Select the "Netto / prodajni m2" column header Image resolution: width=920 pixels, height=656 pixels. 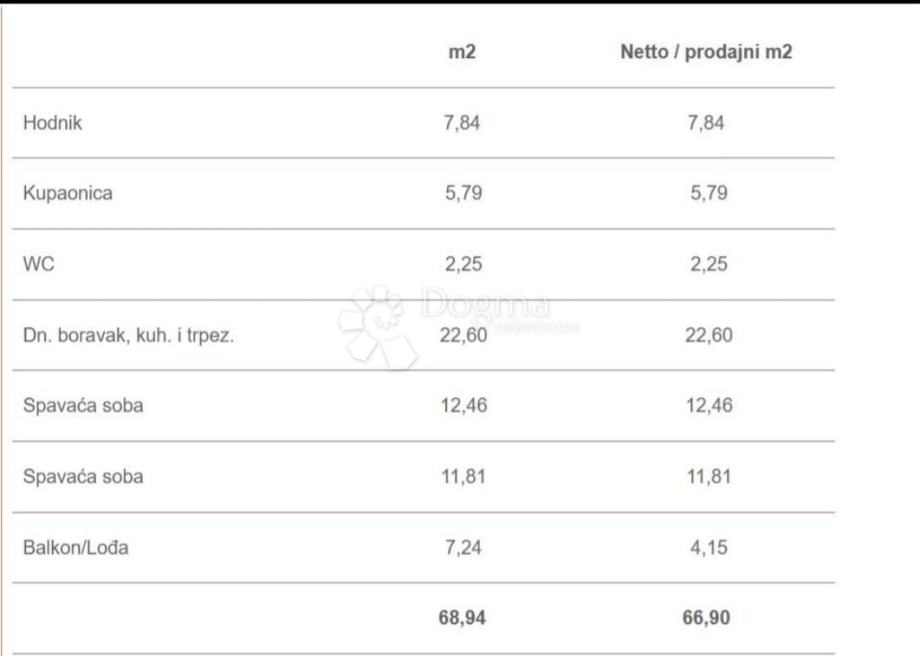tap(706, 53)
